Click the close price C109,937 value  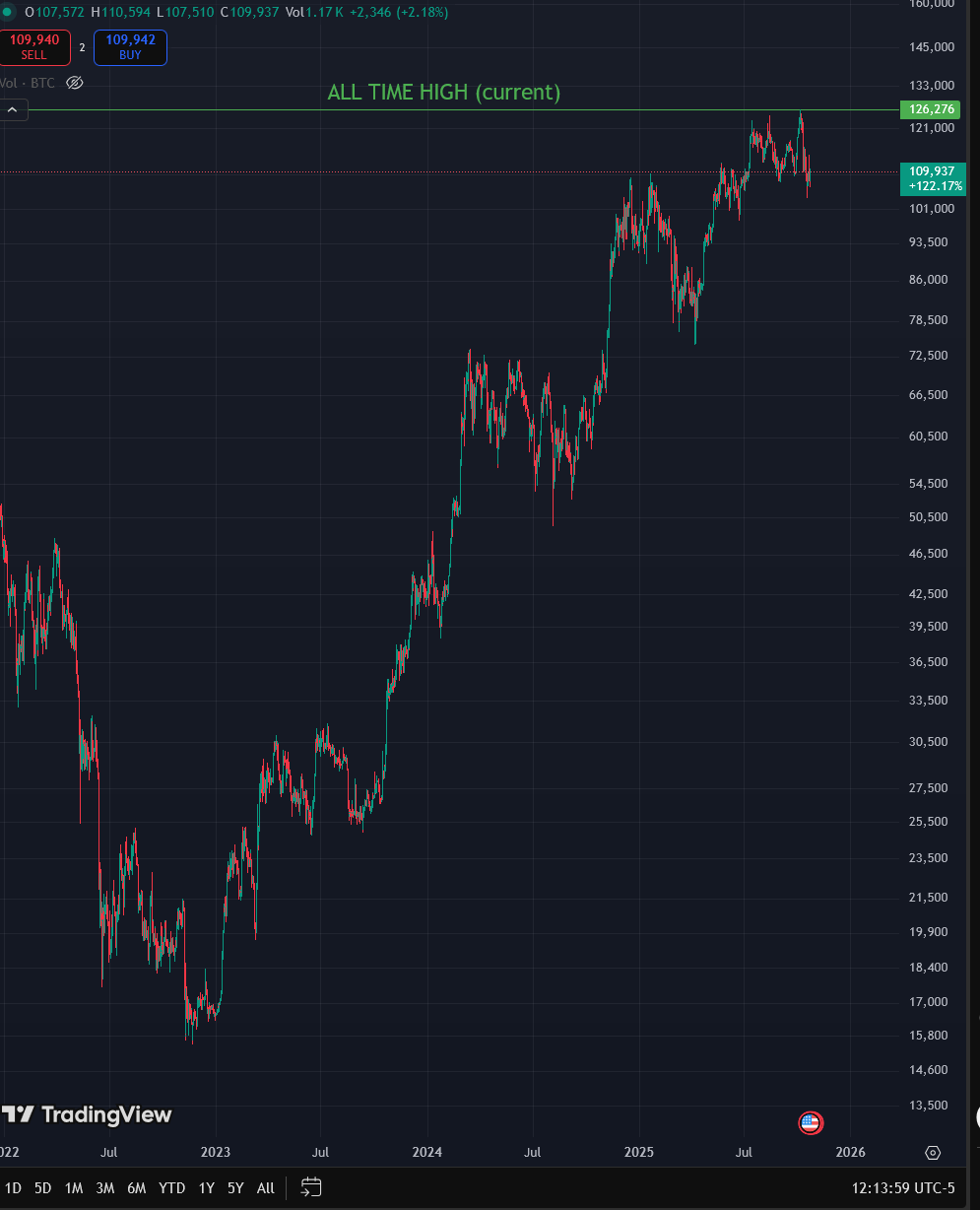[251, 13]
